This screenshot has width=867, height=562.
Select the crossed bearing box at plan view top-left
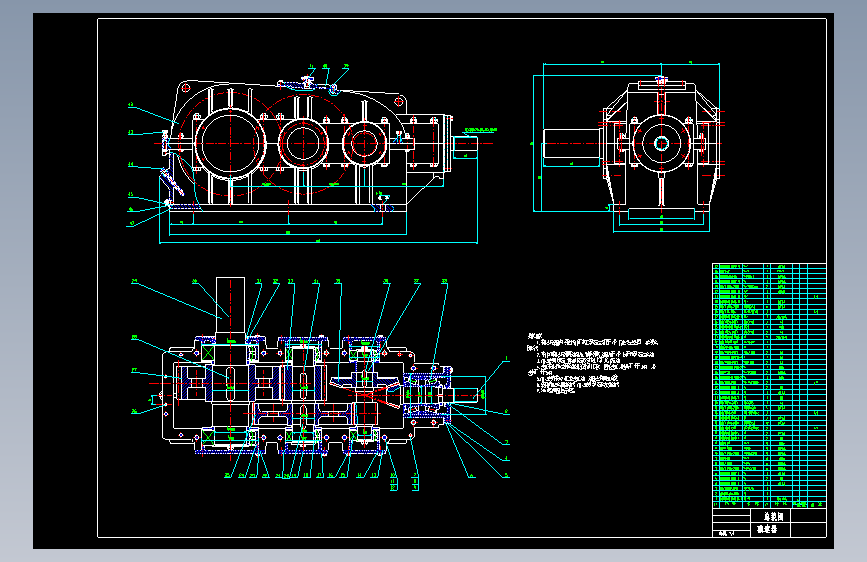click(x=208, y=352)
